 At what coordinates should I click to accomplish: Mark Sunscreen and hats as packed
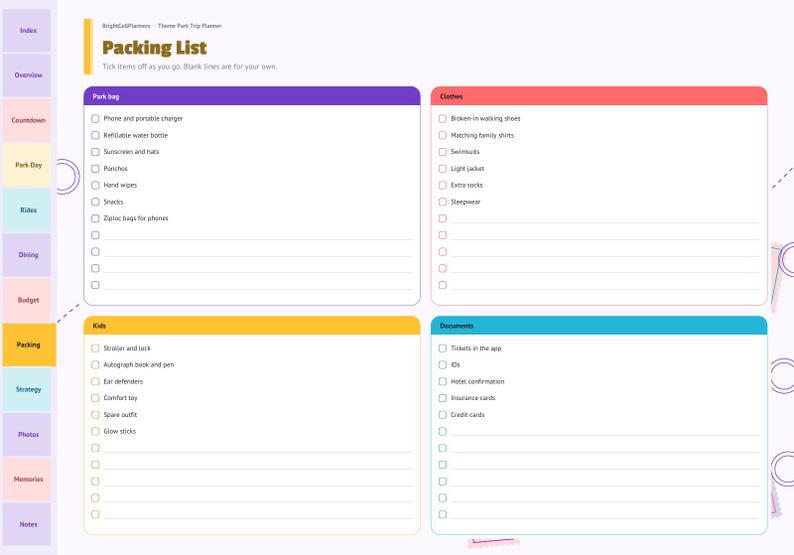(x=95, y=152)
